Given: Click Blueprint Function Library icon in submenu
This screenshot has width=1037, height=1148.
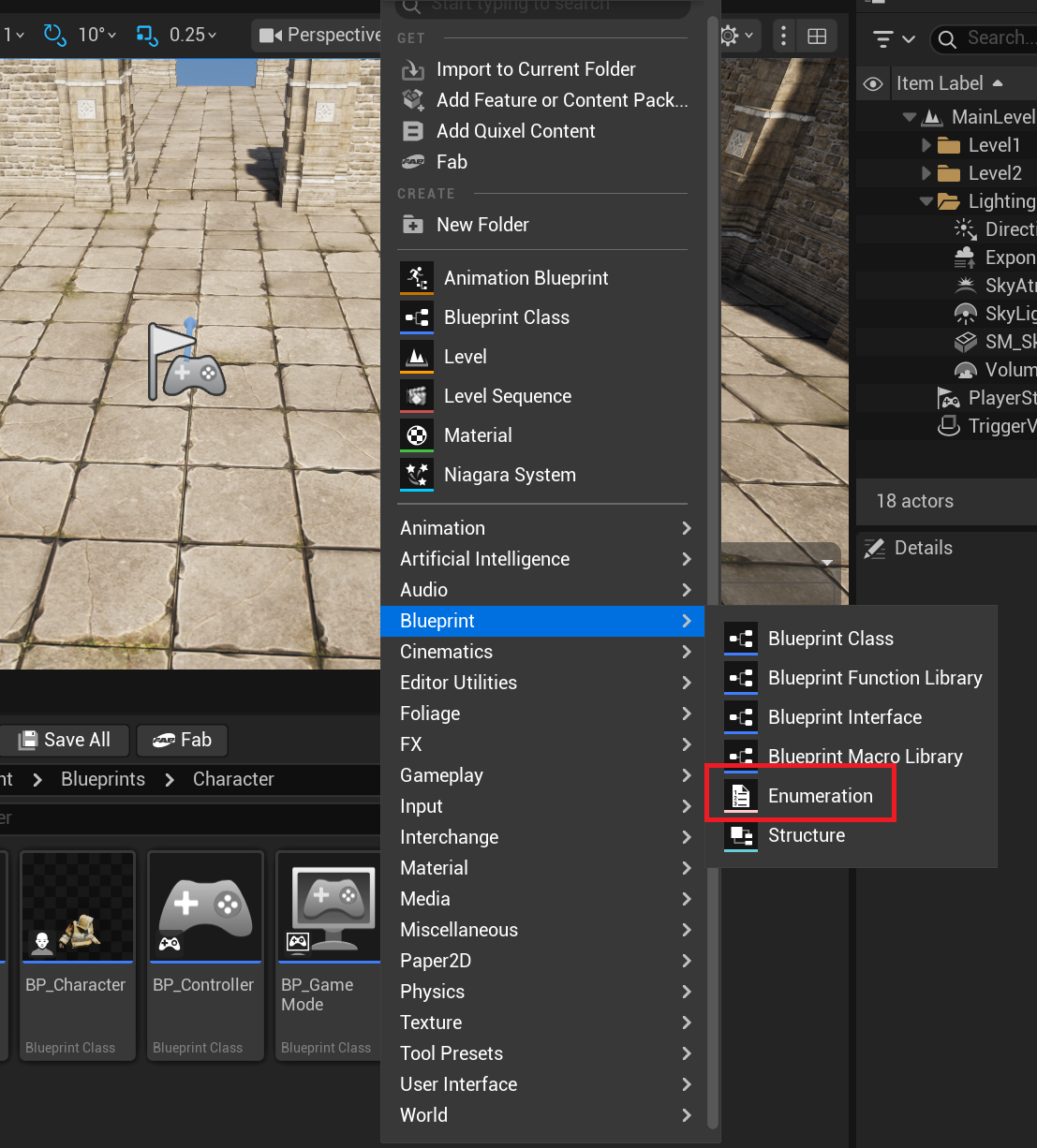Looking at the screenshot, I should [x=741, y=678].
